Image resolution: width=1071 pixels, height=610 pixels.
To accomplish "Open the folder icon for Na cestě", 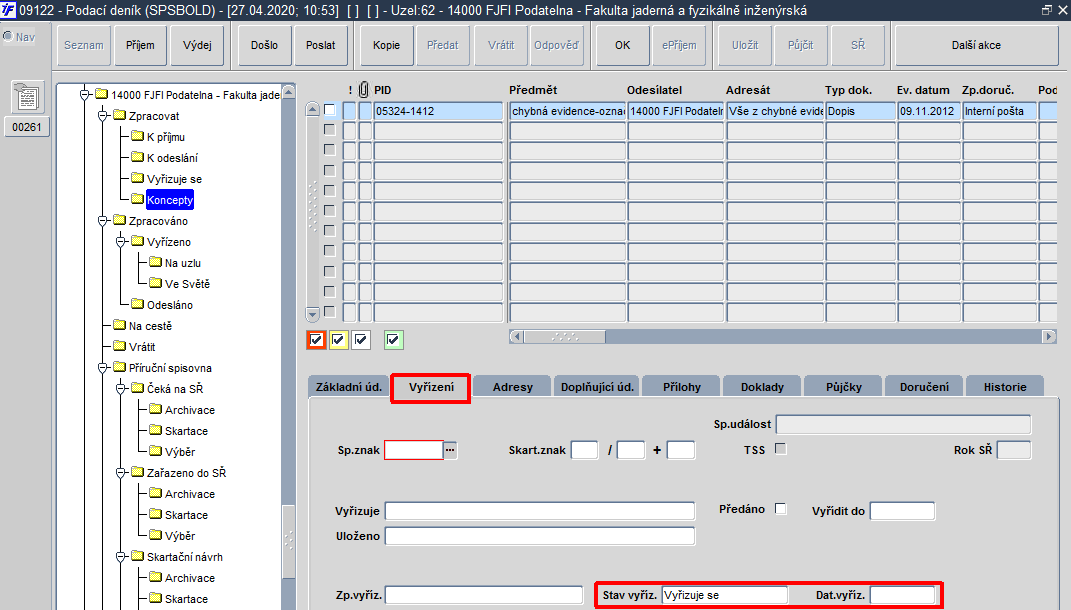I will point(120,325).
